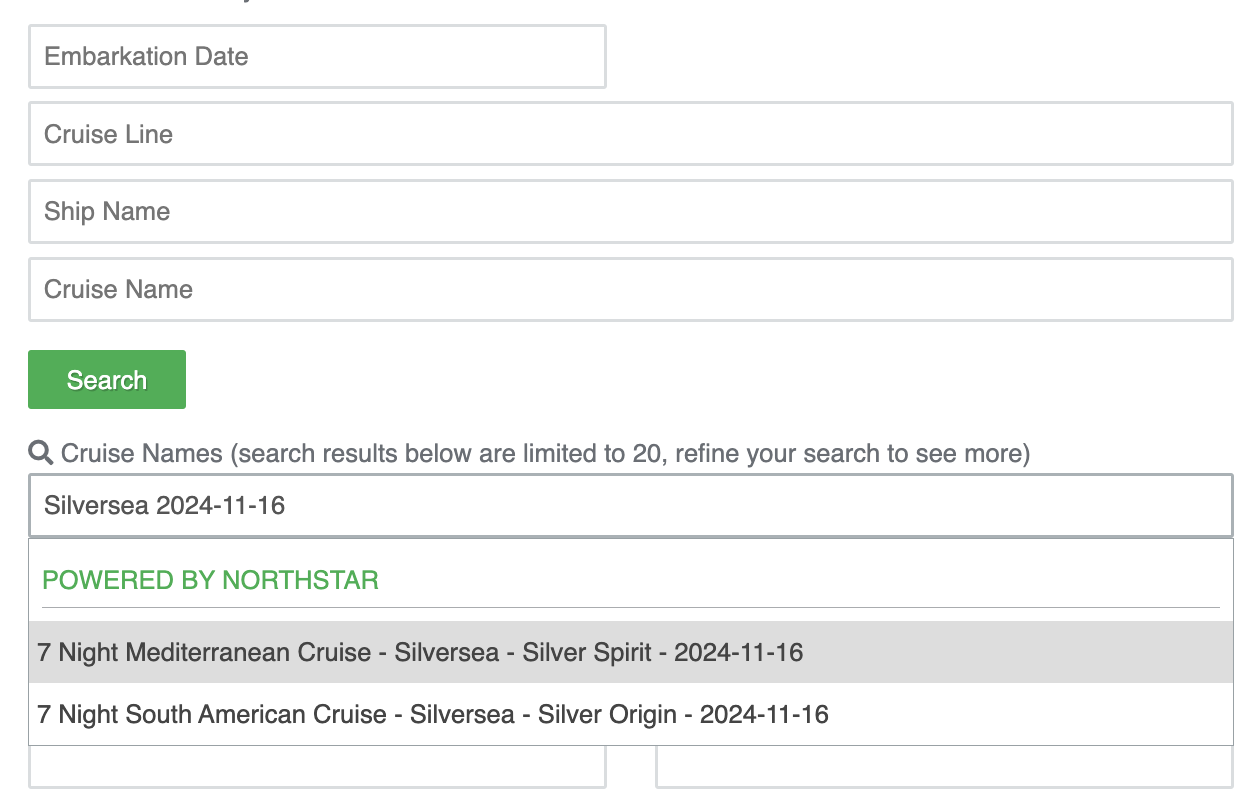The image size is (1260, 812).
Task: Place cursor after 2024-11-16 in search box
Action: pos(288,506)
